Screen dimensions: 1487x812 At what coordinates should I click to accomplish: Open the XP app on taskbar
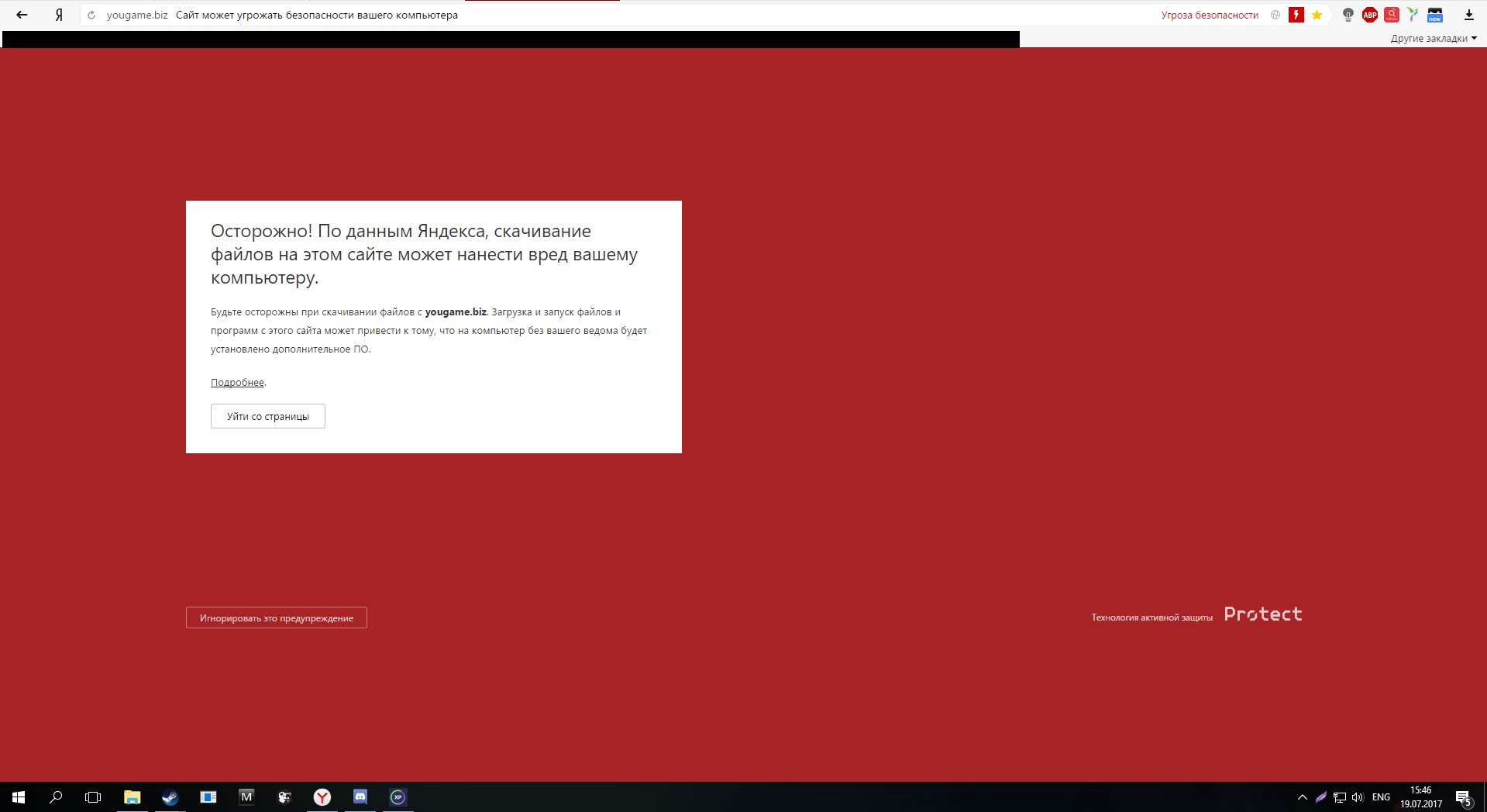[x=398, y=797]
